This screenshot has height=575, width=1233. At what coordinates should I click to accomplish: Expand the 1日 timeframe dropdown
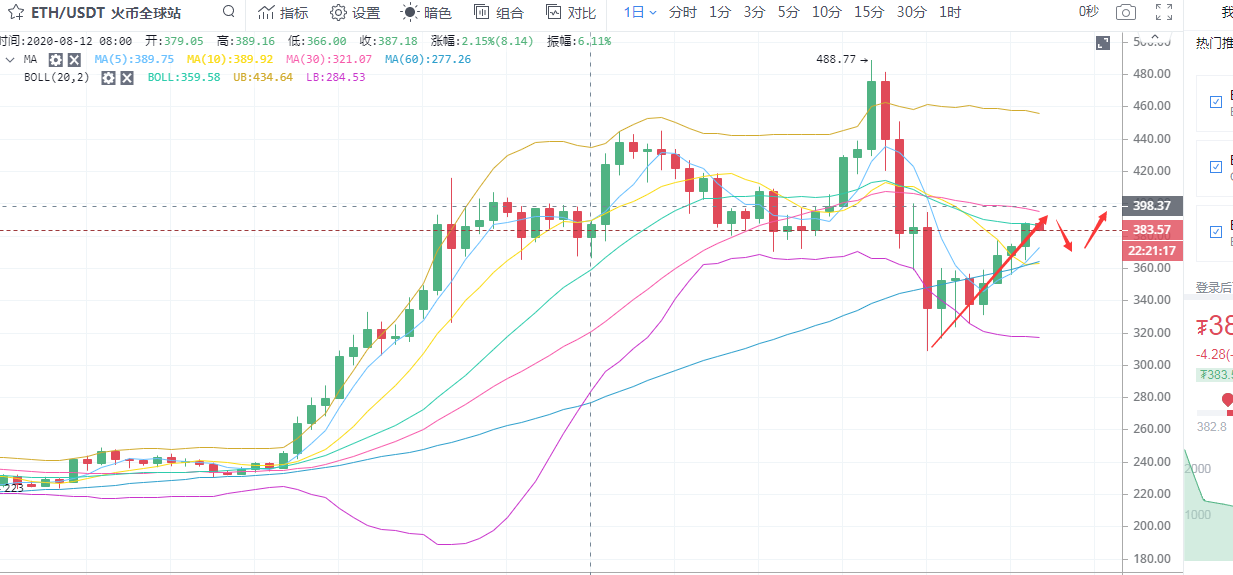(640, 13)
